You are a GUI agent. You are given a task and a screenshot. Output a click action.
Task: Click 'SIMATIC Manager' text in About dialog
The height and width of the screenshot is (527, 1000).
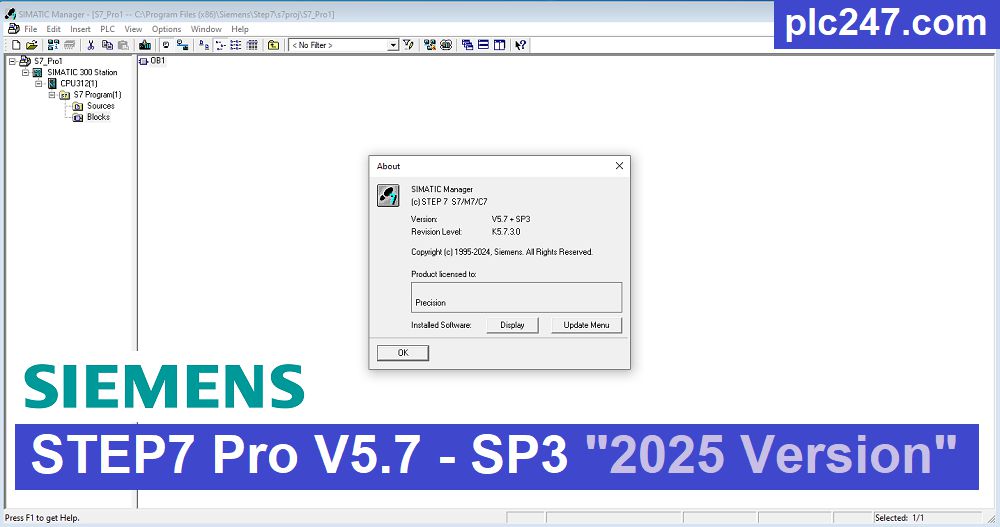pyautogui.click(x=442, y=189)
